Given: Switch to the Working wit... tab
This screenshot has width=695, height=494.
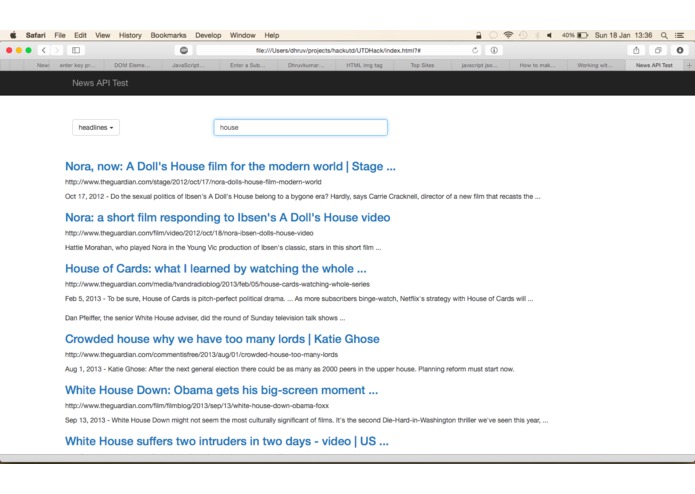Looking at the screenshot, I should pos(595,65).
